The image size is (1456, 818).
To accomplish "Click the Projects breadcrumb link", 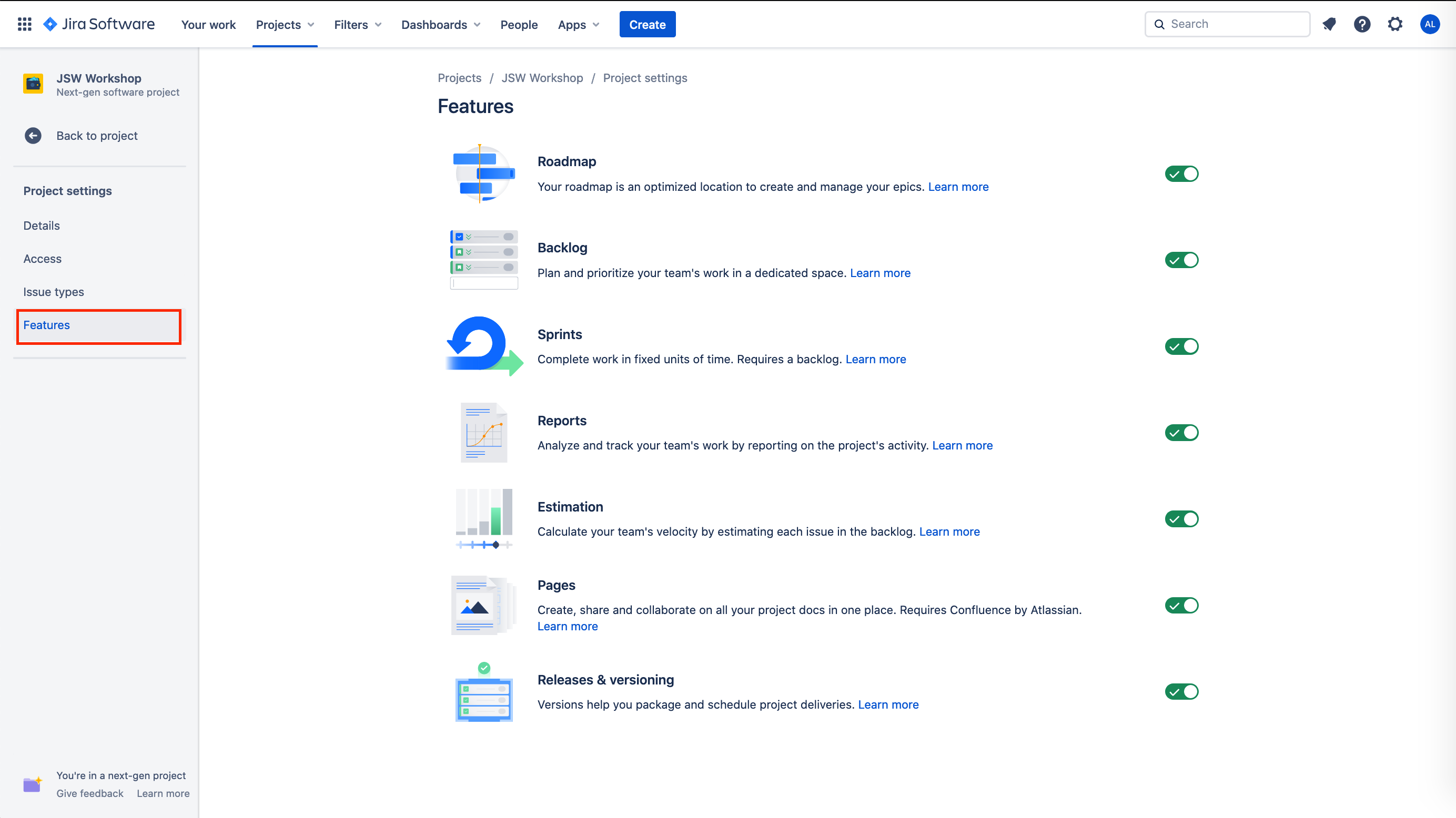I will click(460, 78).
